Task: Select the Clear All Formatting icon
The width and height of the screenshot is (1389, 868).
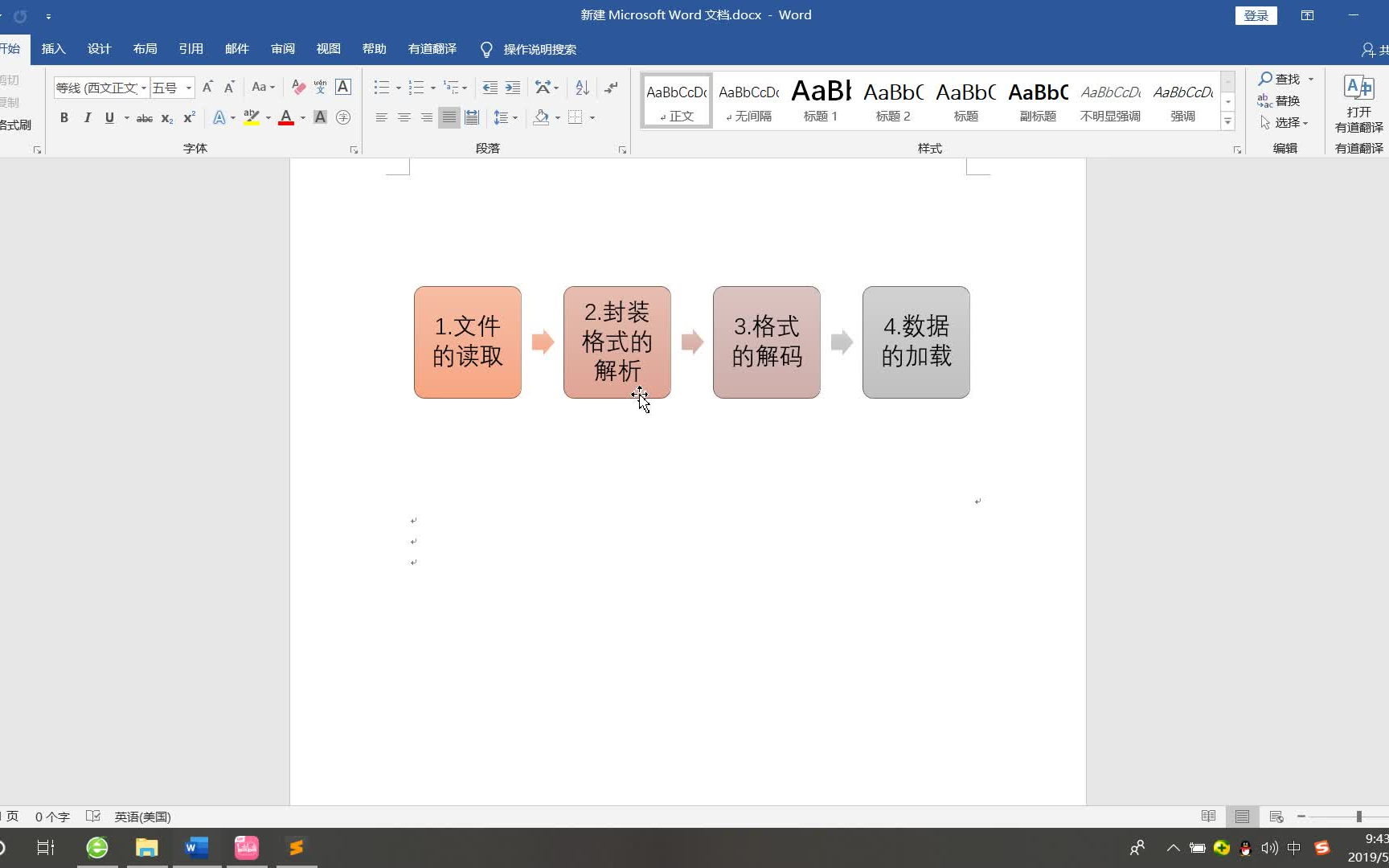Action: [297, 87]
